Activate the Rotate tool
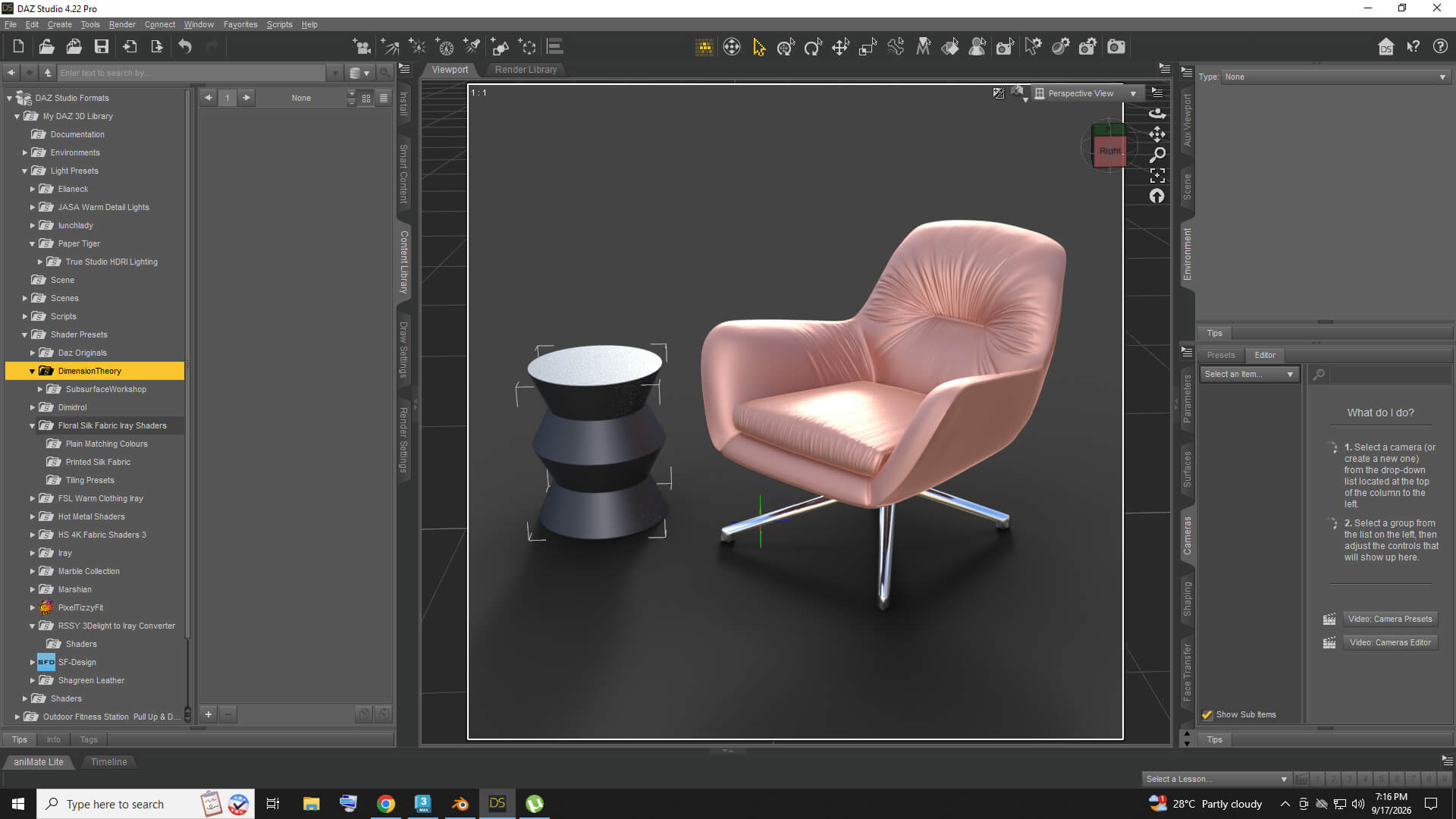Image resolution: width=1456 pixels, height=819 pixels. point(813,47)
